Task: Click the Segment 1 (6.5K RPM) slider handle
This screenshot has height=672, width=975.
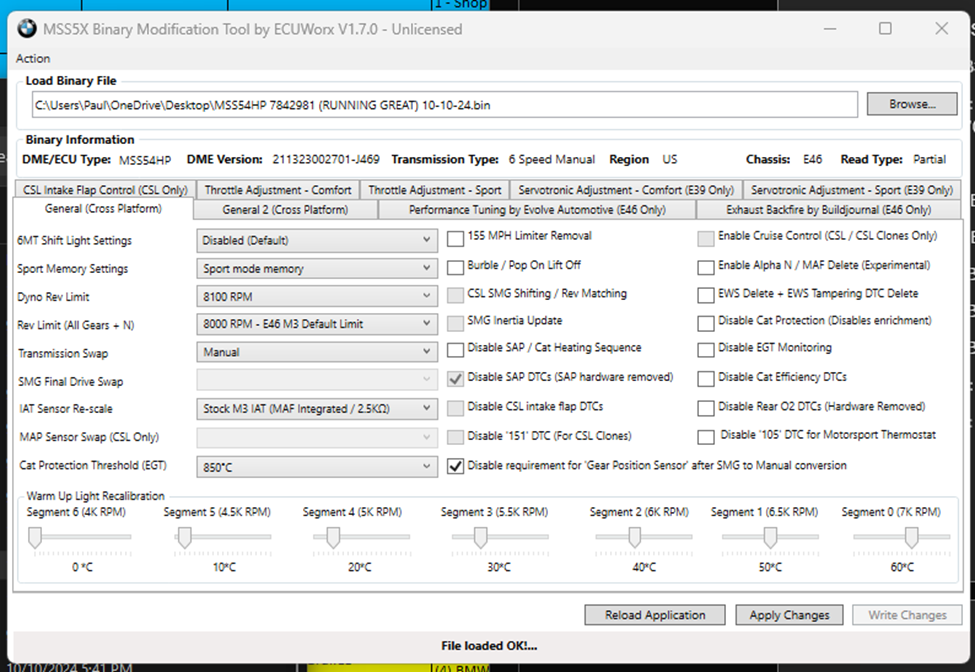Action: [x=770, y=538]
